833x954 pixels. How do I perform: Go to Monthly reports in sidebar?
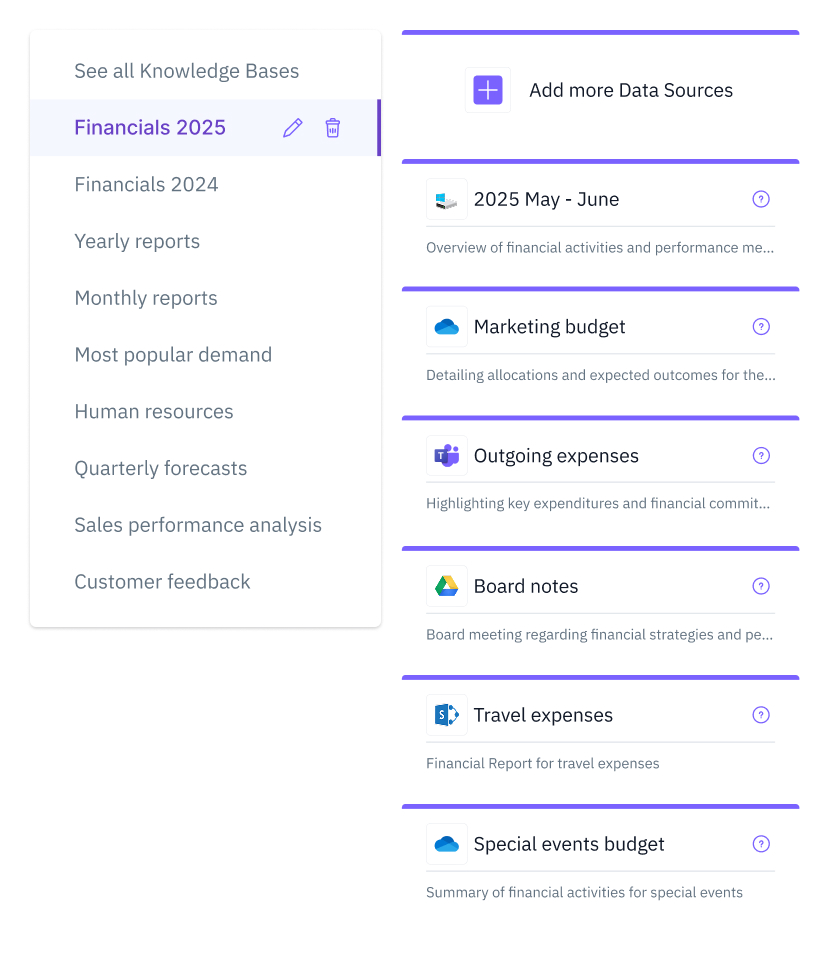pyautogui.click(x=146, y=298)
